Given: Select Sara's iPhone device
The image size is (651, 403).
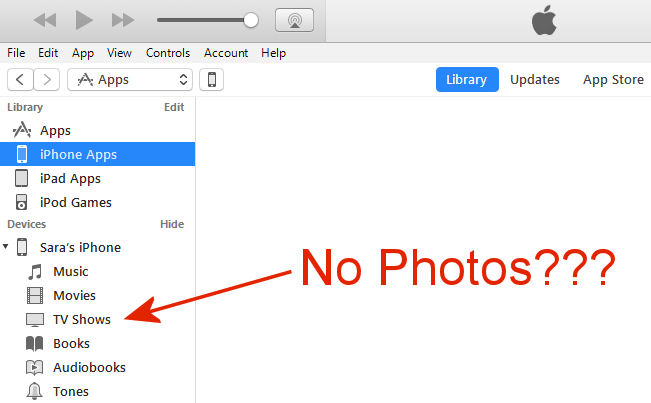Looking at the screenshot, I should [80, 247].
